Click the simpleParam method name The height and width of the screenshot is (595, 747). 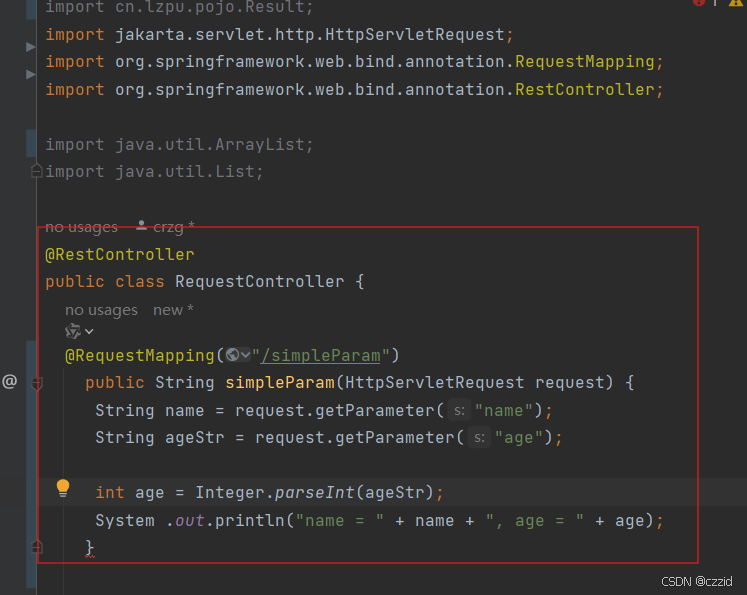(280, 383)
